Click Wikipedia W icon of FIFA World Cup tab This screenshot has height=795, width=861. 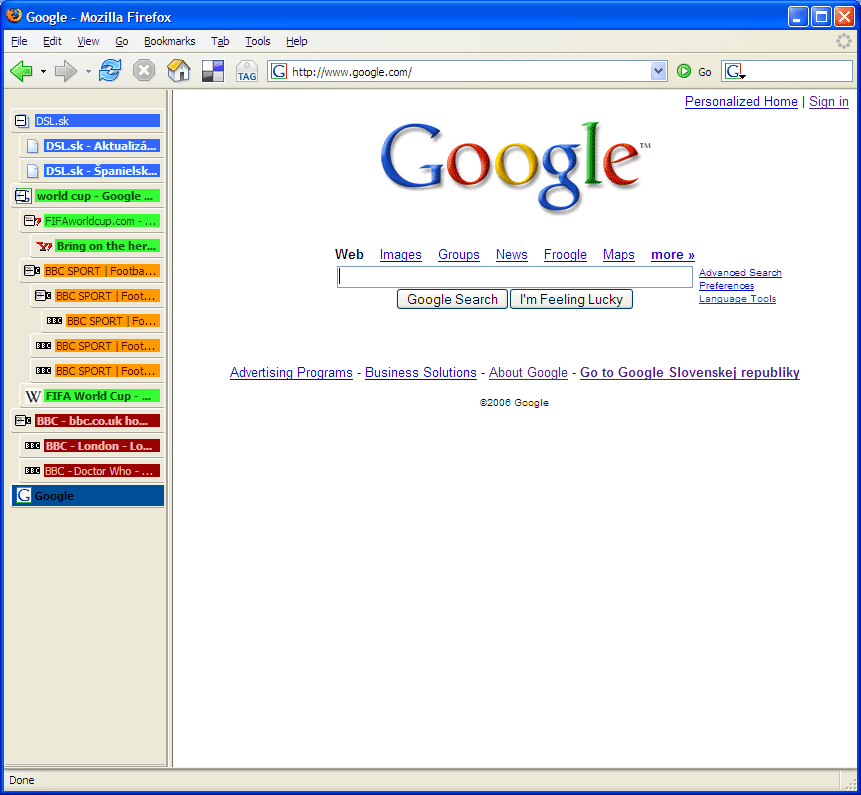point(32,396)
